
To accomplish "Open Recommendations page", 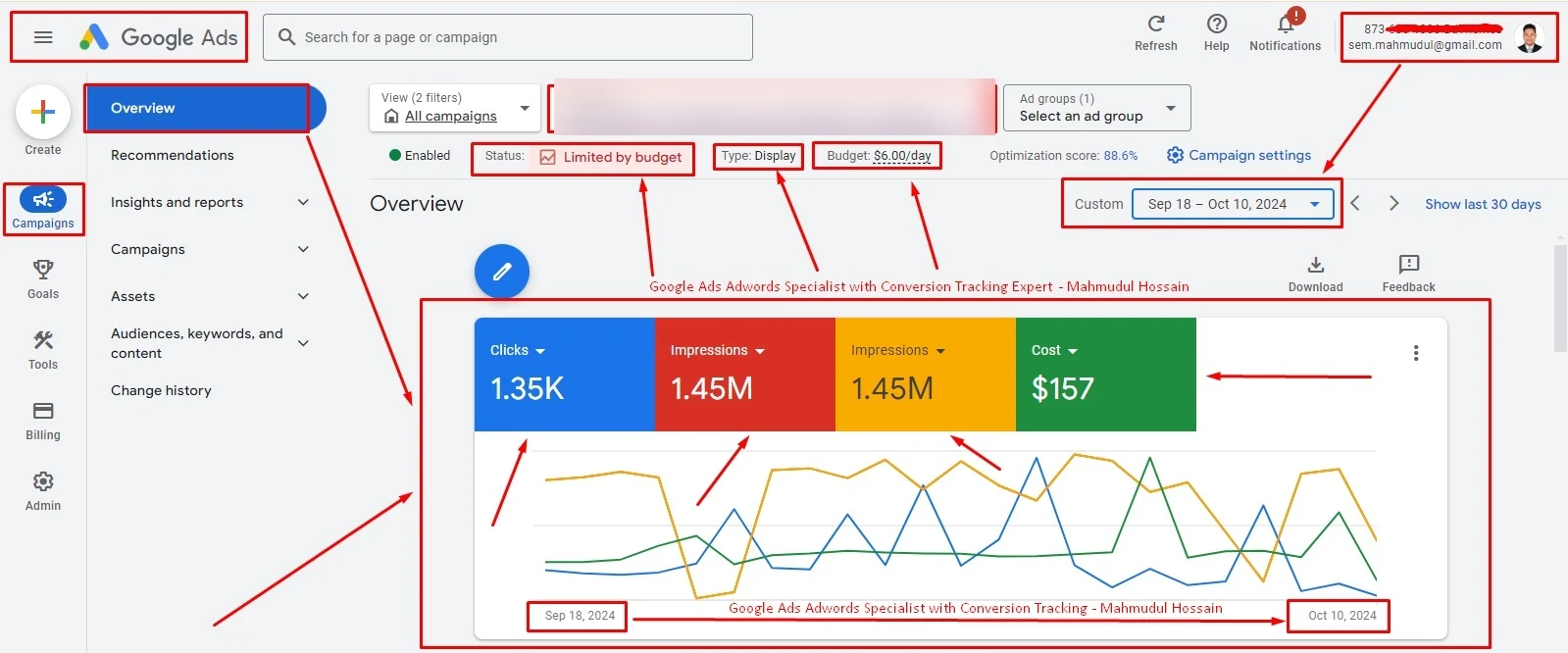I will [173, 155].
